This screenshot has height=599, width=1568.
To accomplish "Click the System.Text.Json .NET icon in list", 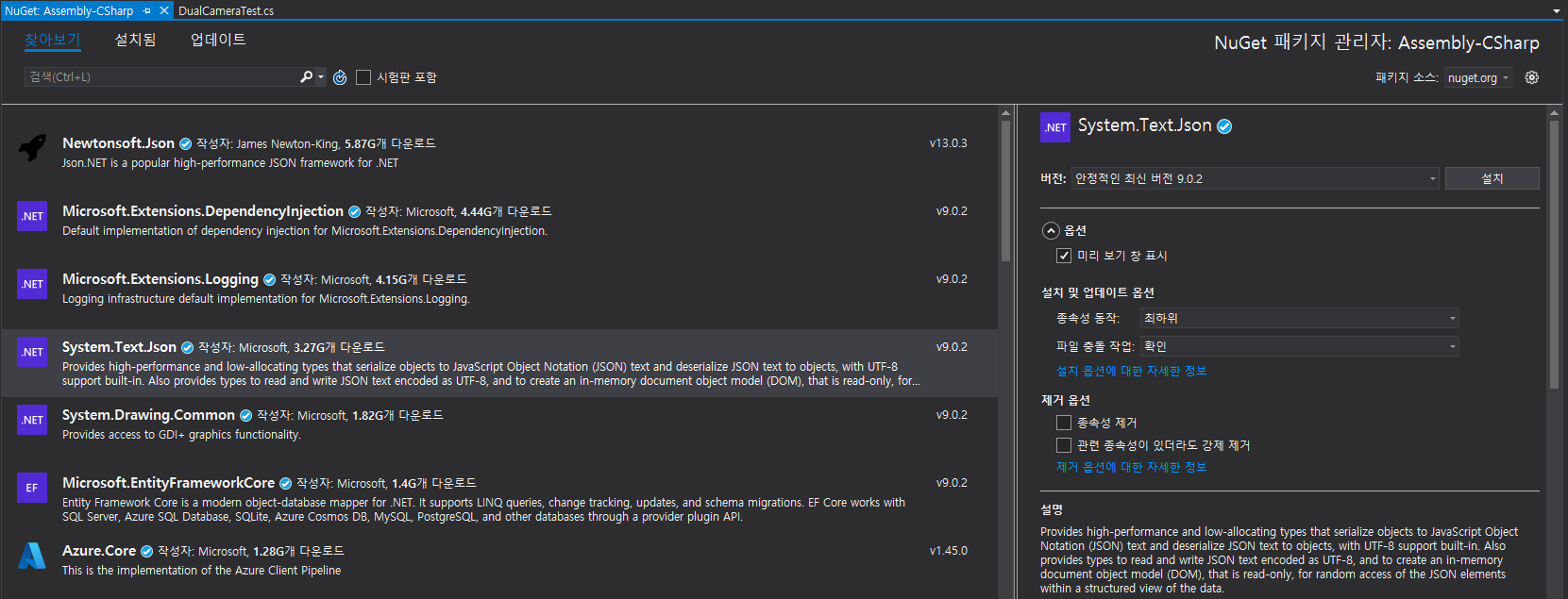I will point(32,352).
